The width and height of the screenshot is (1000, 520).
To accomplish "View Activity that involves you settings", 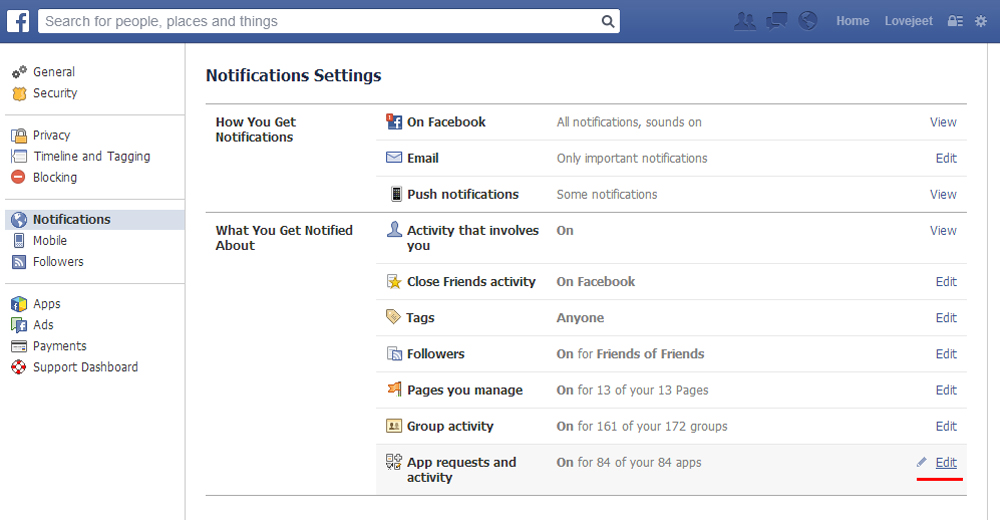I will pos(943,230).
